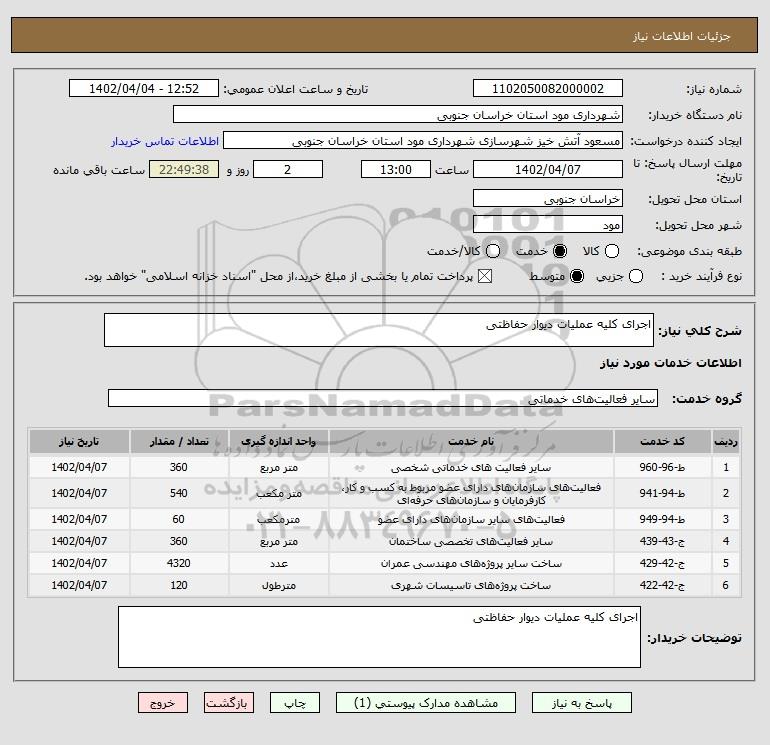Click the delivery city field مود
Screen dimensions: 770x745
coord(548,224)
